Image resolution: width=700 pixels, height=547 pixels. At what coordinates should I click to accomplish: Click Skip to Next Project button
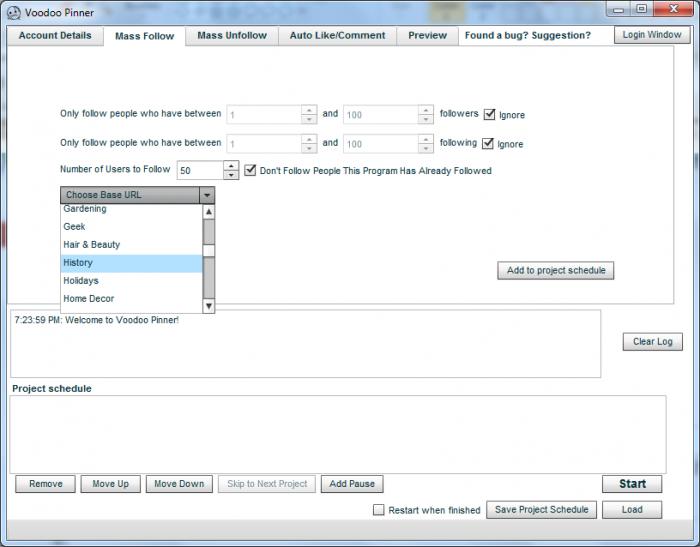click(x=267, y=484)
